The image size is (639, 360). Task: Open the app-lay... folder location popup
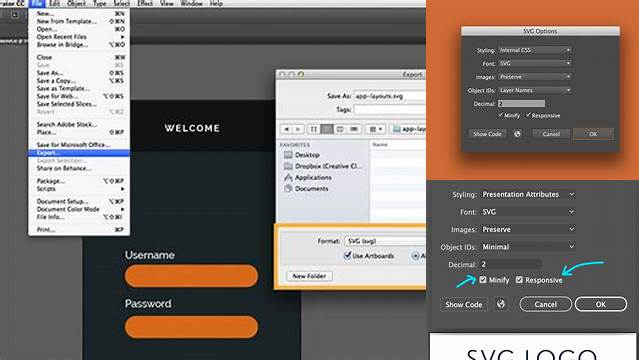pyautogui.click(x=408, y=129)
